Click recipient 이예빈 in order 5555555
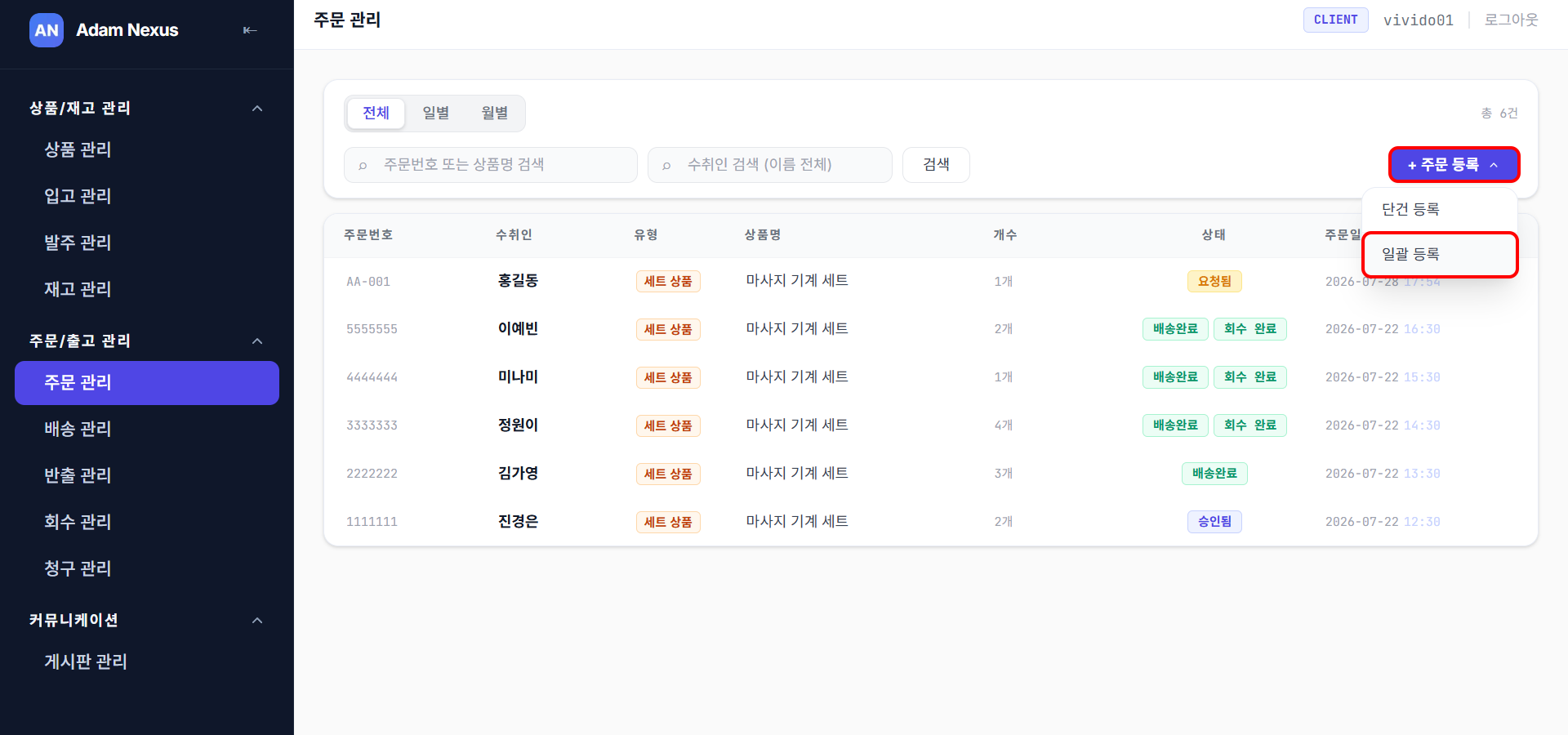Screen dimensions: 1568x735 518,328
